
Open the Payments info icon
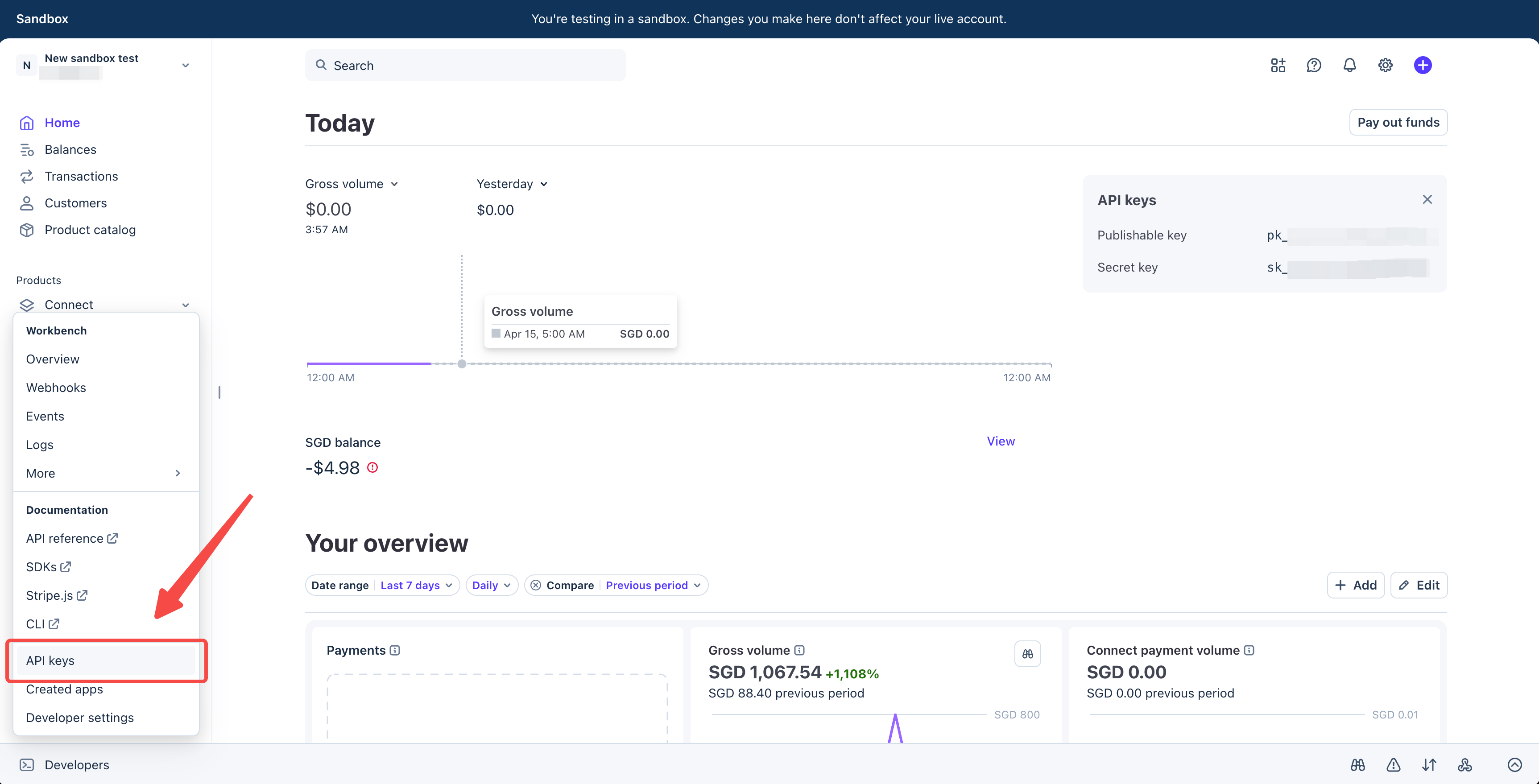[x=395, y=650]
